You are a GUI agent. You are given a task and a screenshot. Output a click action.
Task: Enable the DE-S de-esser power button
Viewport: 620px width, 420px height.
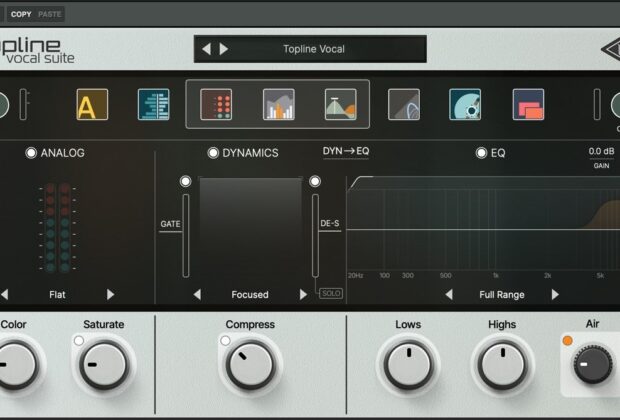[315, 181]
